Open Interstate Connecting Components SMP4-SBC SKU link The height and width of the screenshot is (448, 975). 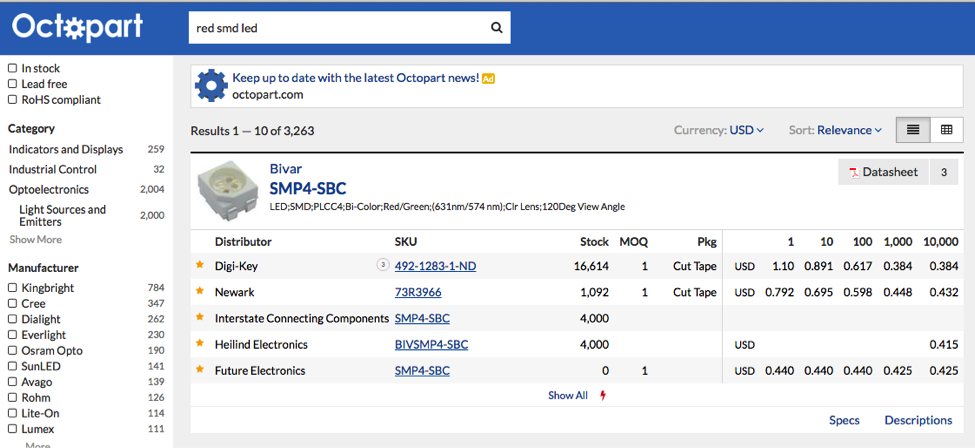pos(422,318)
